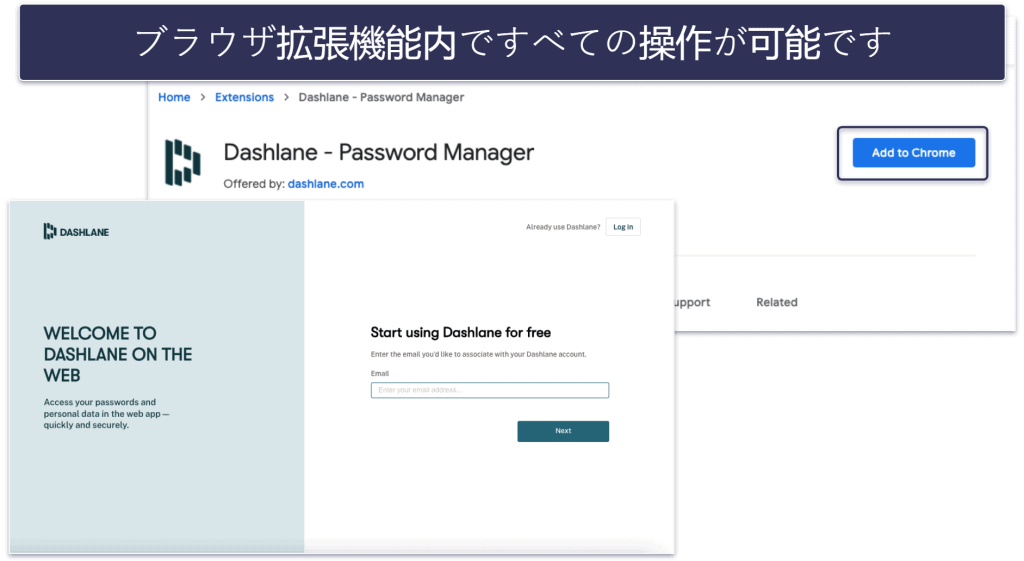Click the Add to Chrome button
Image resolution: width=1024 pixels, height=561 pixels.
(x=913, y=153)
